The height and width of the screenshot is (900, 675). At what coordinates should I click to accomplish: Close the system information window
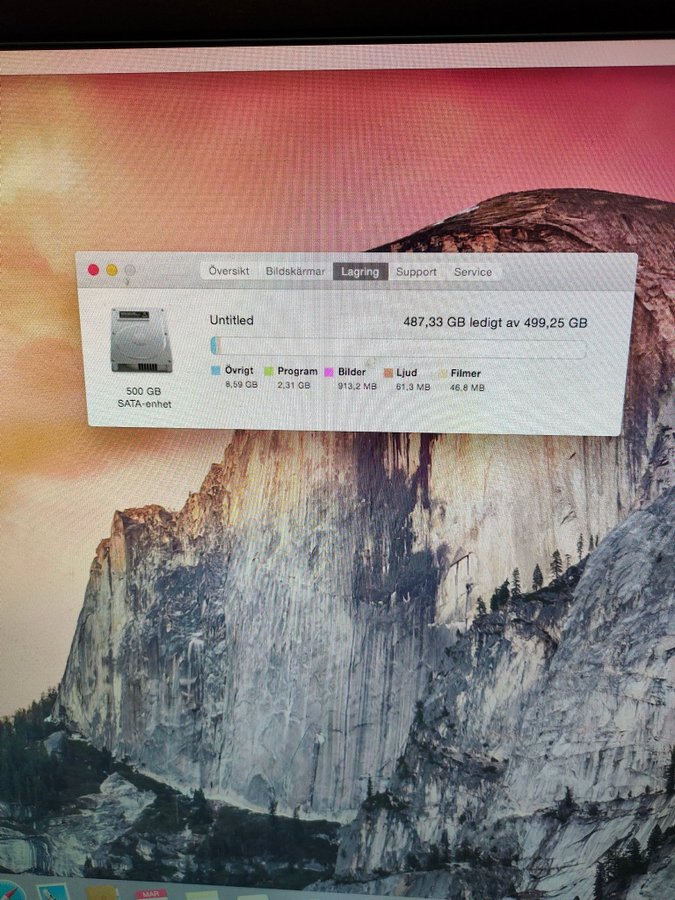[94, 270]
